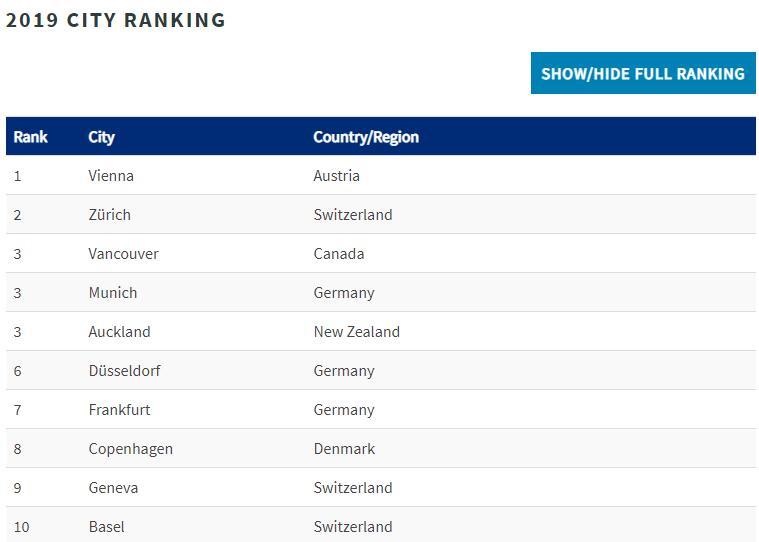Select the Frankfurt city cell

[x=119, y=410]
